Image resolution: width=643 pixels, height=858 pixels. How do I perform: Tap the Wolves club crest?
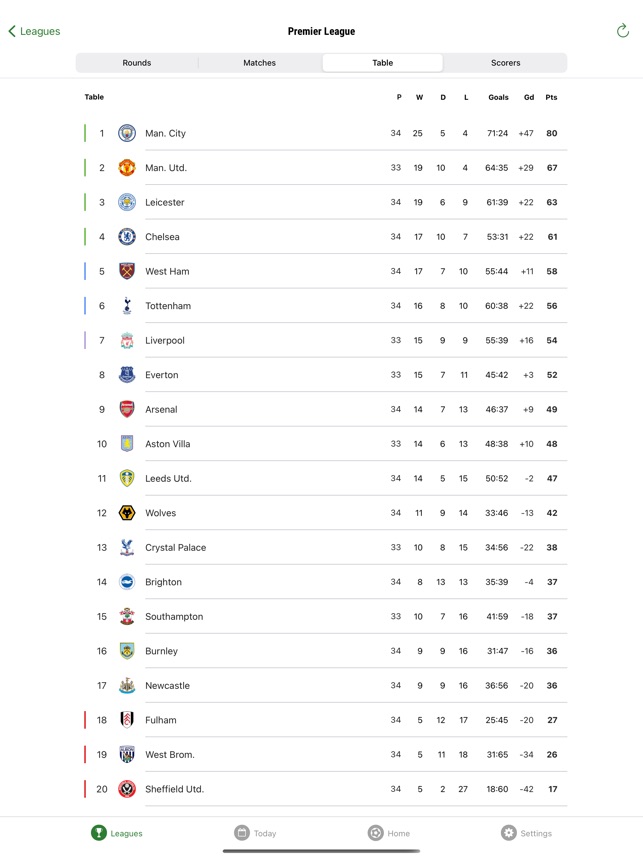click(127, 513)
